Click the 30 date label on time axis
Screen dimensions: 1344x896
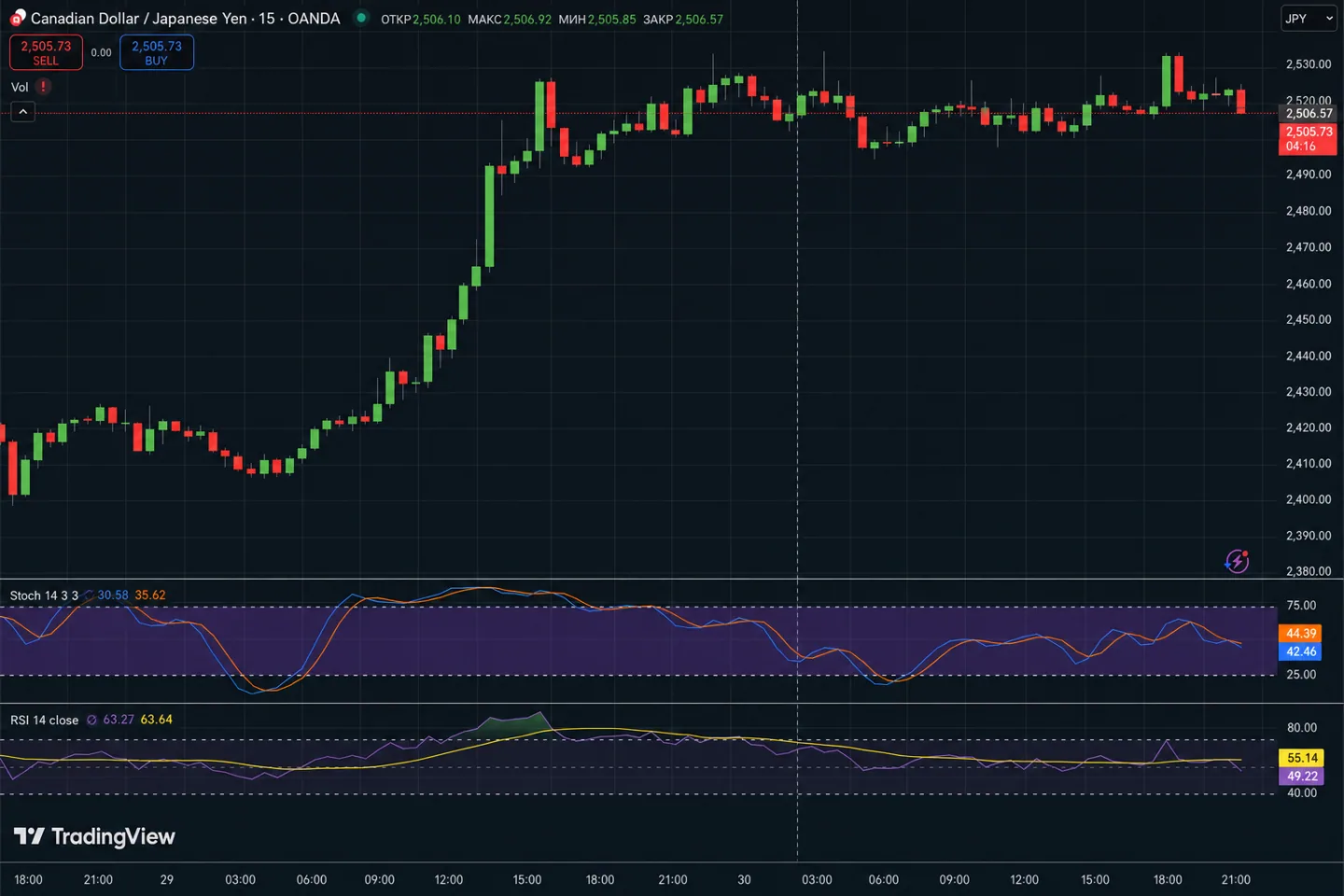(744, 879)
